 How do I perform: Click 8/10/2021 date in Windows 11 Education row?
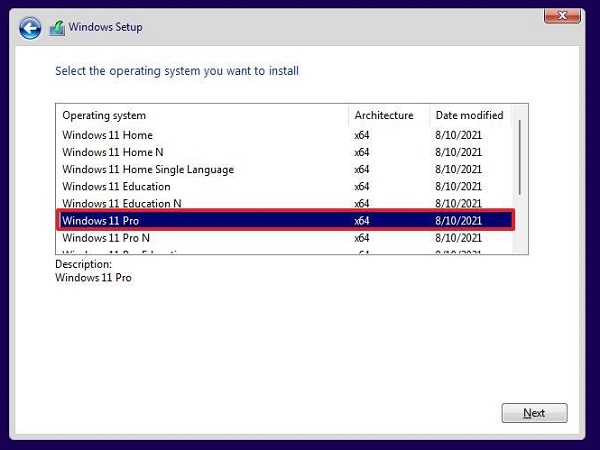point(458,187)
